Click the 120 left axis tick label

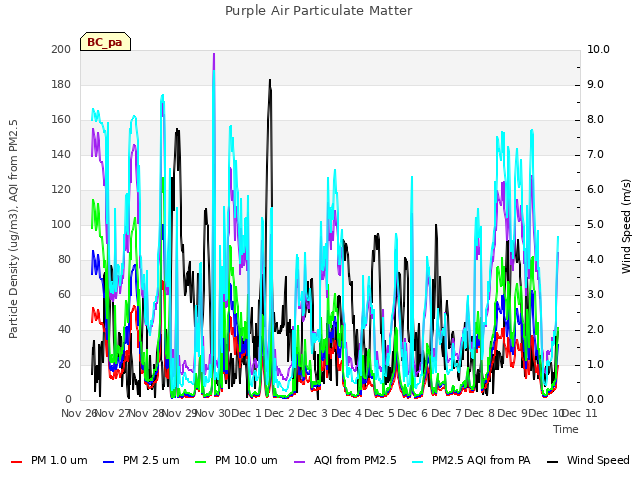(61, 190)
